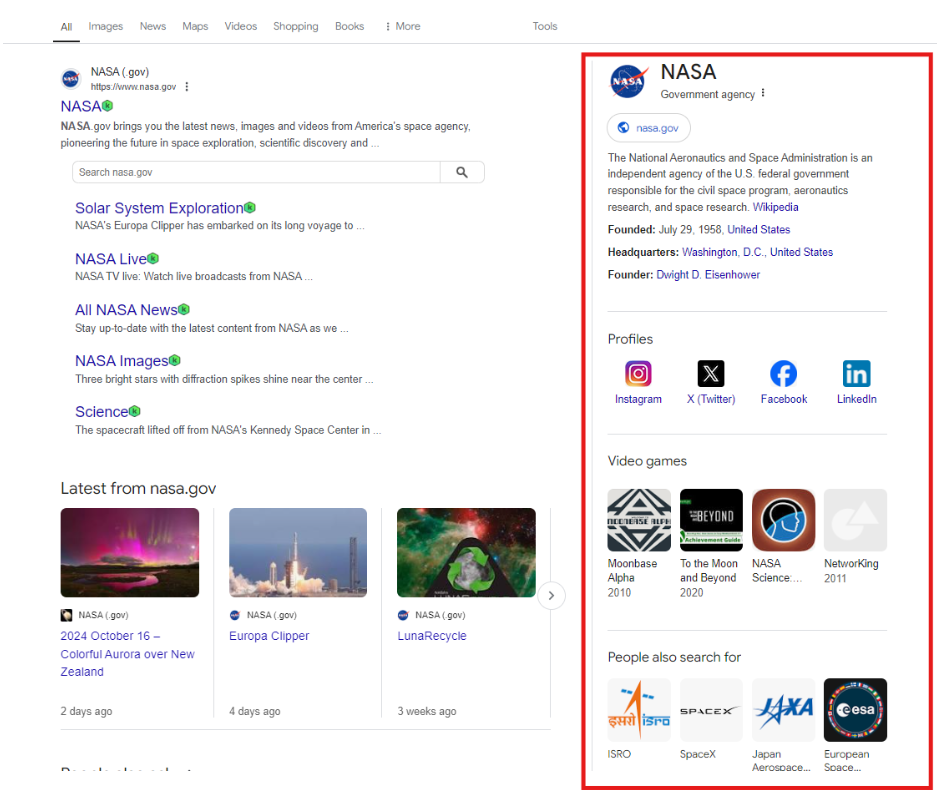Switch to the Videos tab
This screenshot has width=937, height=793.
240,26
